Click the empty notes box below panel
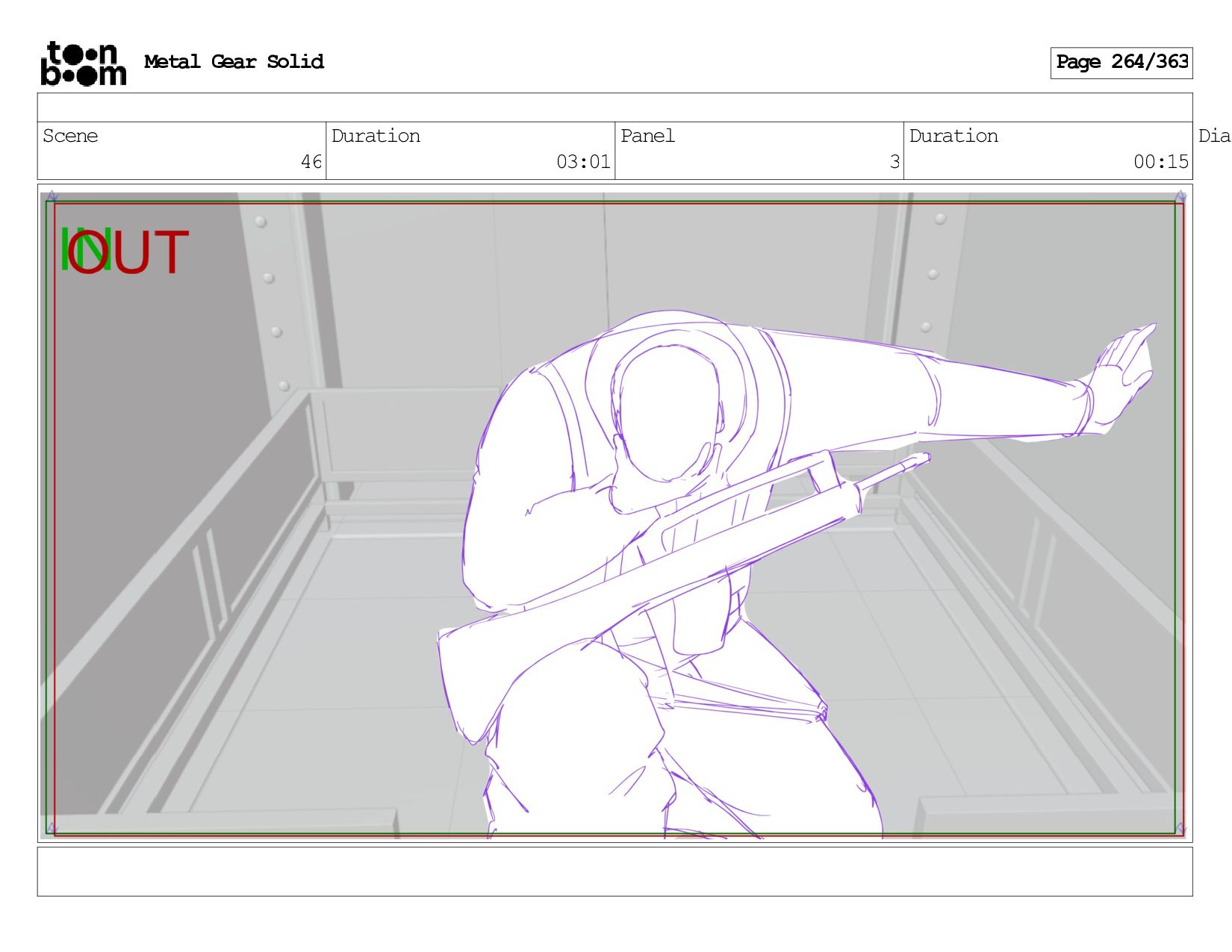This screenshot has width=1232, height=952. pyautogui.click(x=615, y=871)
